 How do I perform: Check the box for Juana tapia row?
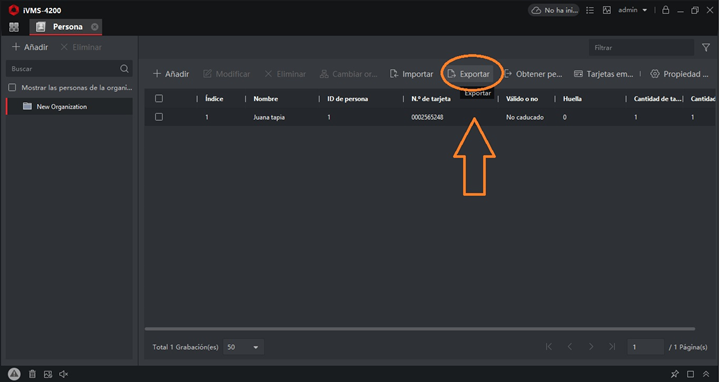(159, 117)
